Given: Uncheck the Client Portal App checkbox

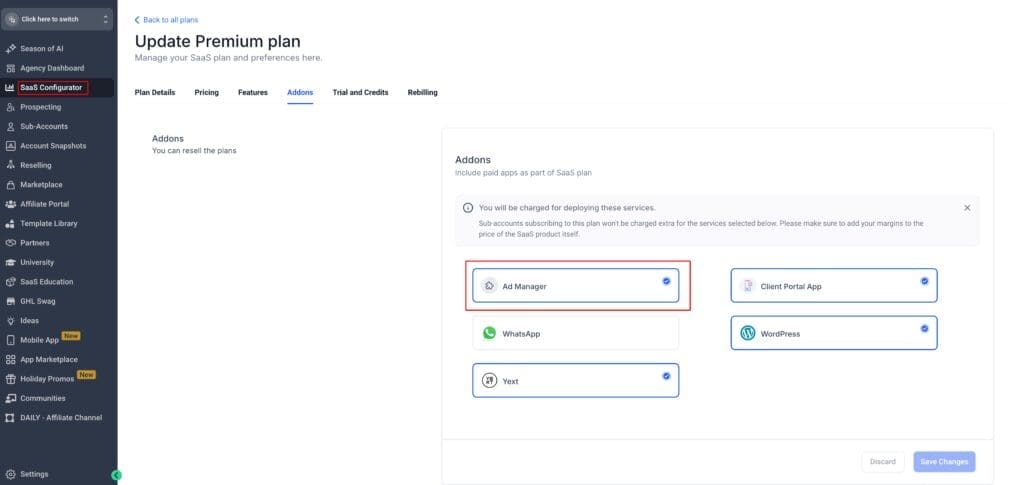Looking at the screenshot, I should tap(924, 281).
